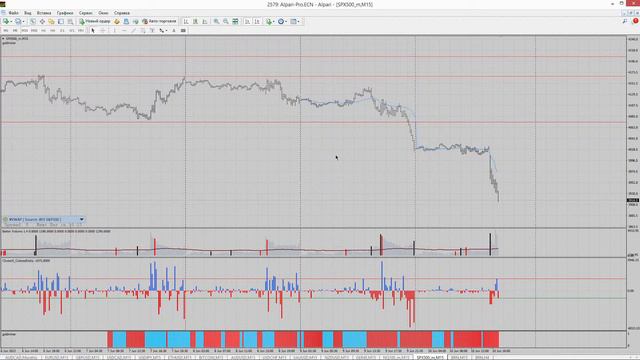Select the Text Label tool
This screenshot has height=360, width=640.
(x=183, y=31)
